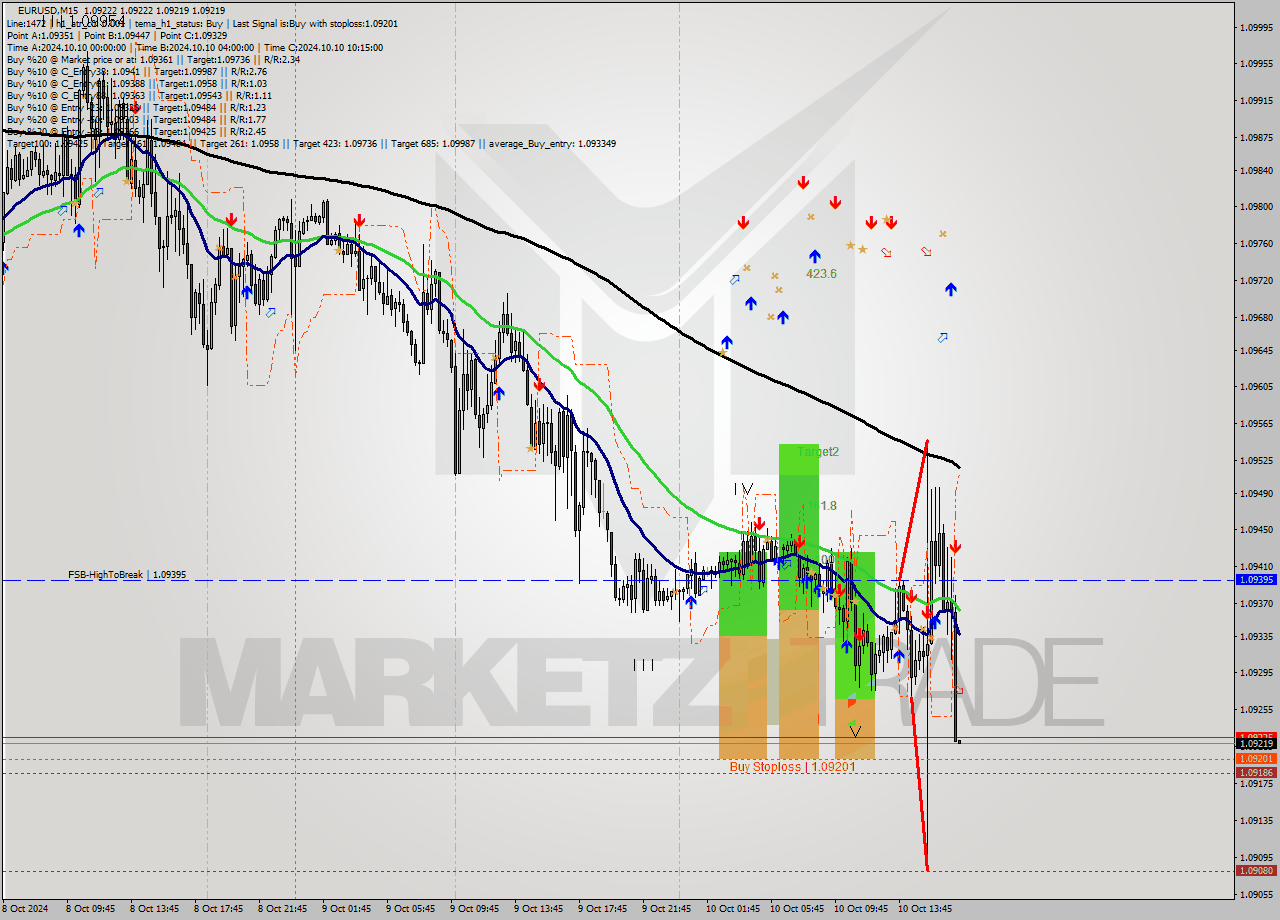Click the 1.09410 price axis label
Image resolution: width=1280 pixels, height=920 pixels.
1256,566
